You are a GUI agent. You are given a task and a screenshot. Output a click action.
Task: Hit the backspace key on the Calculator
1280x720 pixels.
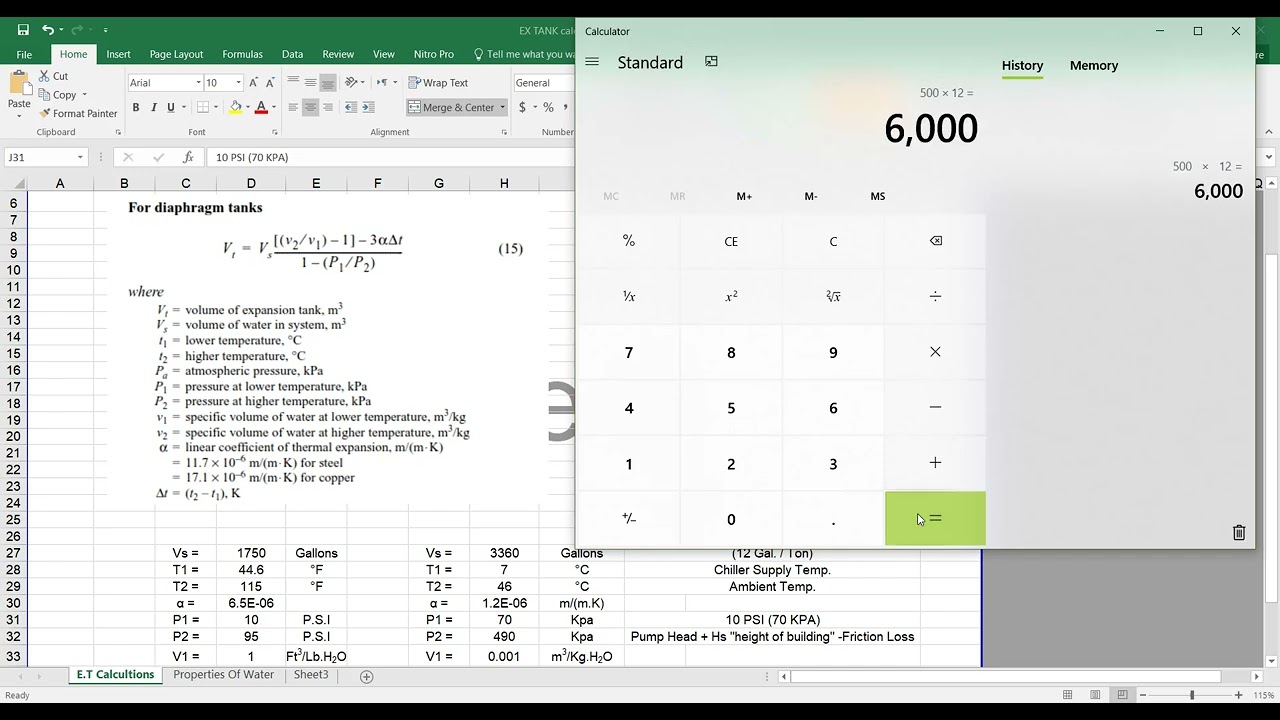point(935,241)
